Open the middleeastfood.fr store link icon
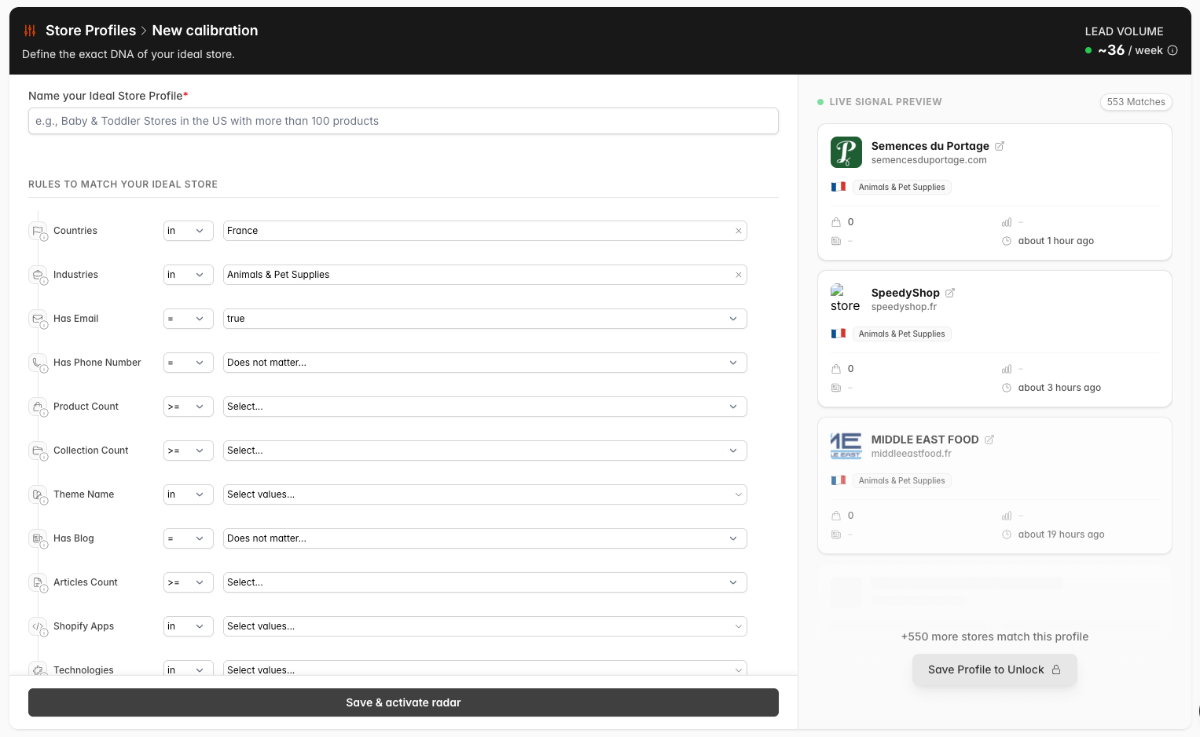Screen dimensions: 1200x737 click(989, 439)
